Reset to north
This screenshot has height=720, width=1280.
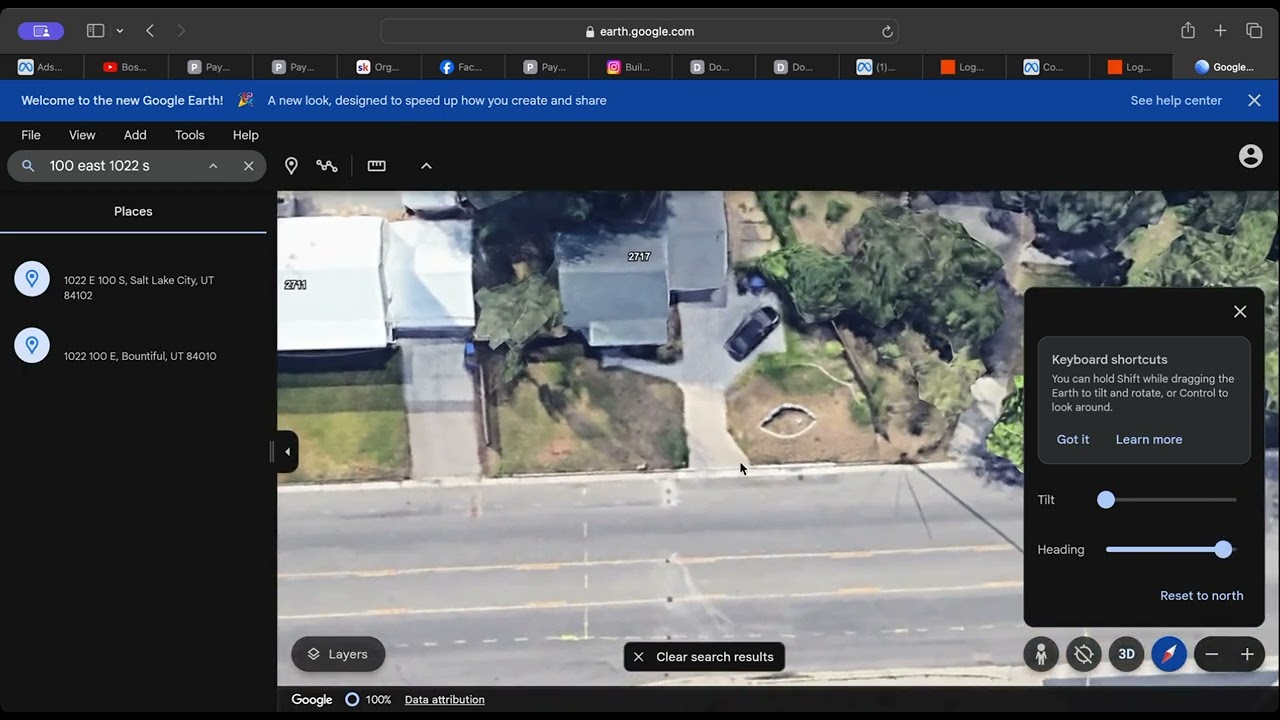[1202, 596]
